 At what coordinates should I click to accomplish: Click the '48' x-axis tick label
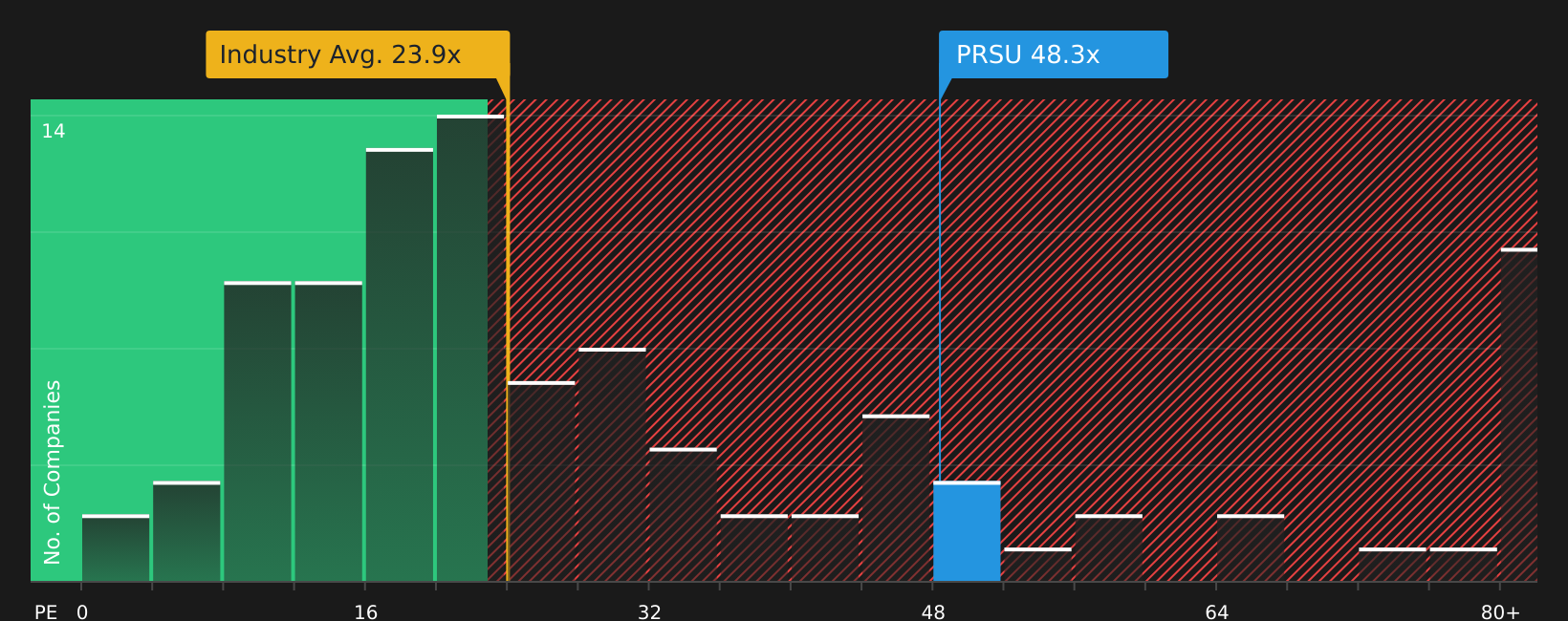[x=933, y=612]
